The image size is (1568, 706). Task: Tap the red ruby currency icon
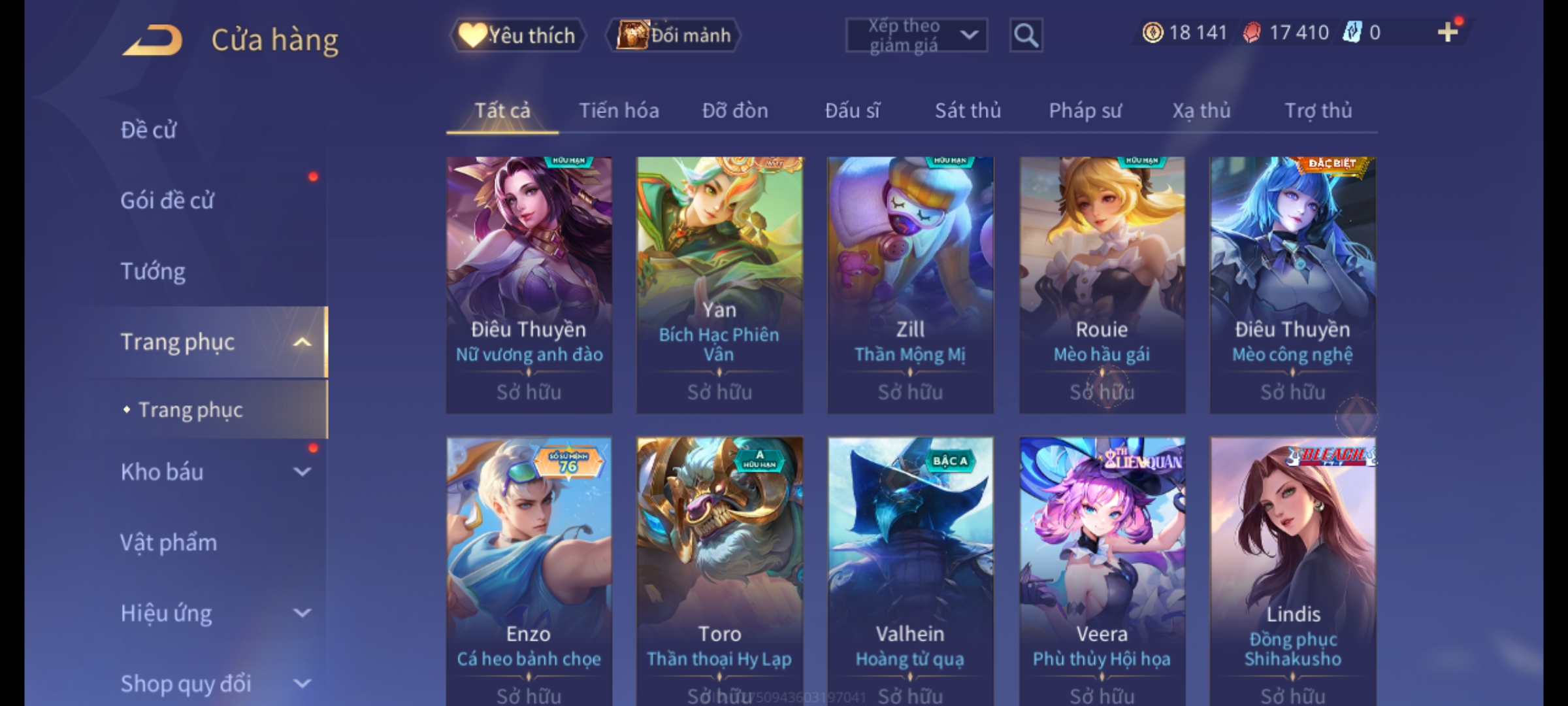1252,33
